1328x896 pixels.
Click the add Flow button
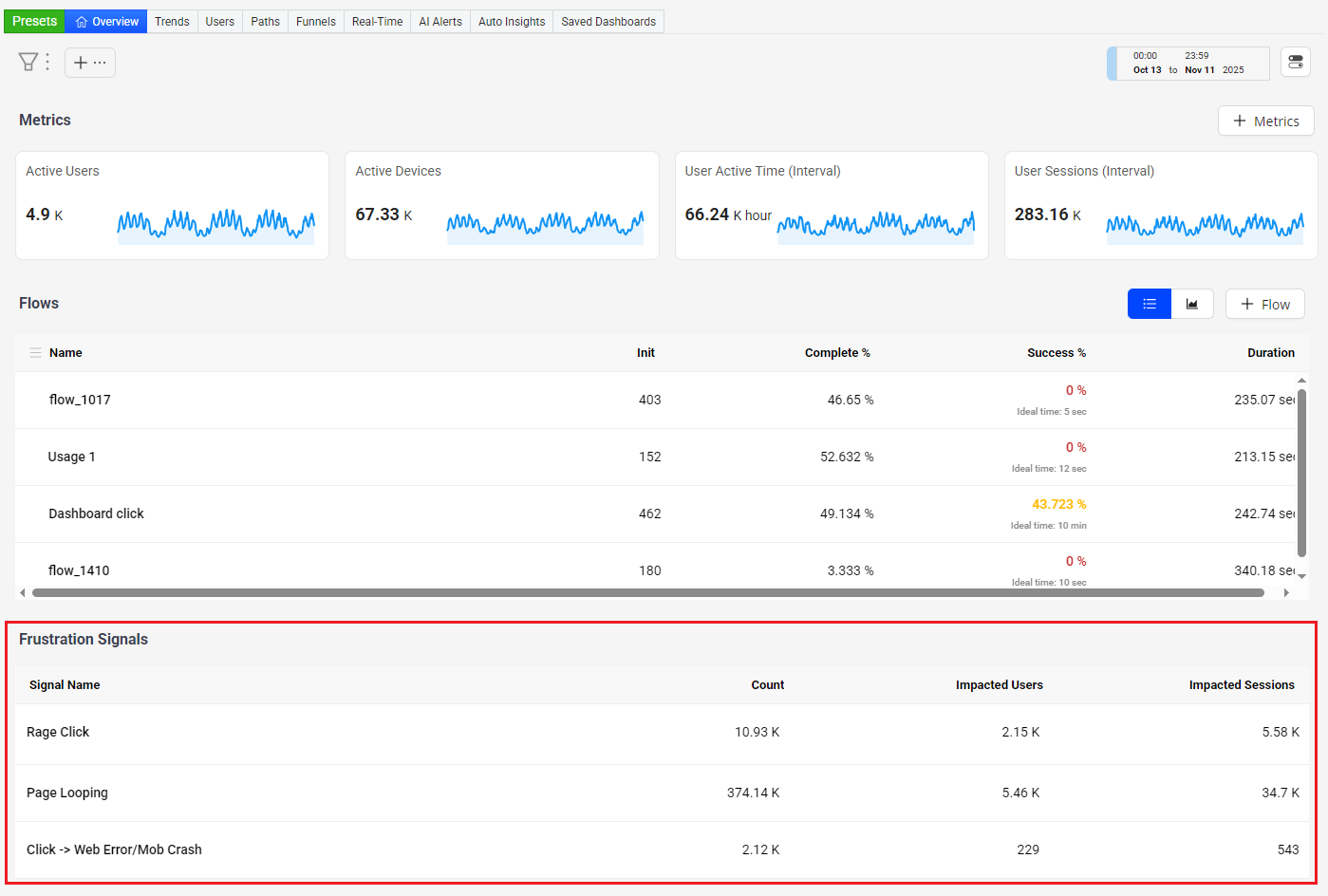[x=1264, y=304]
